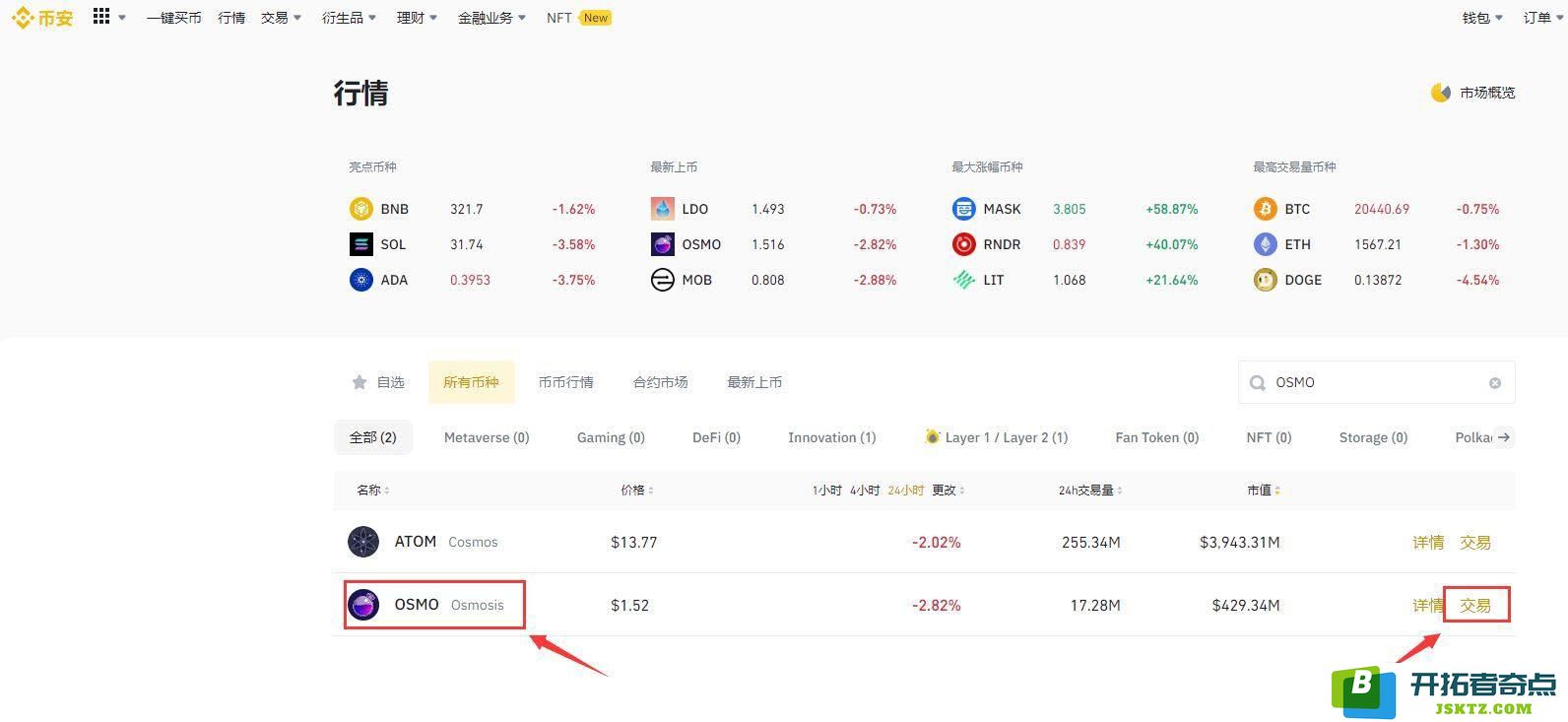Image resolution: width=1568 pixels, height=722 pixels.
Task: Click the coin search field containing OSMO
Action: [1376, 382]
